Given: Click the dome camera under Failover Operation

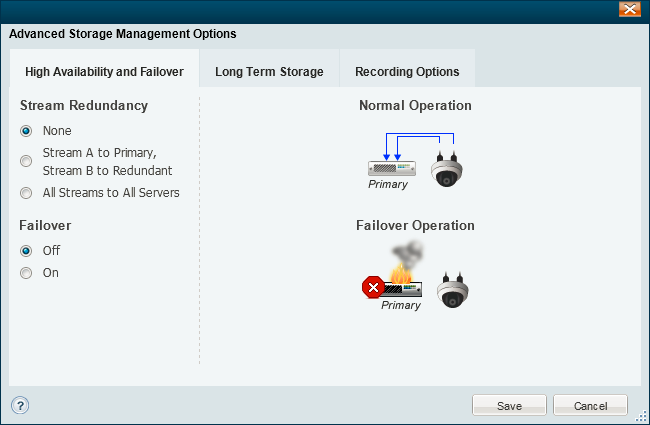Looking at the screenshot, I should point(453,290).
